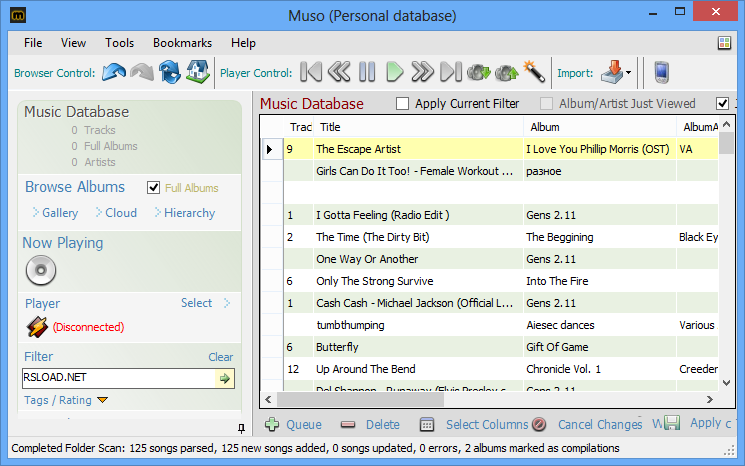The height and width of the screenshot is (466, 745).
Task: Click the Select player link
Action: pyautogui.click(x=196, y=303)
